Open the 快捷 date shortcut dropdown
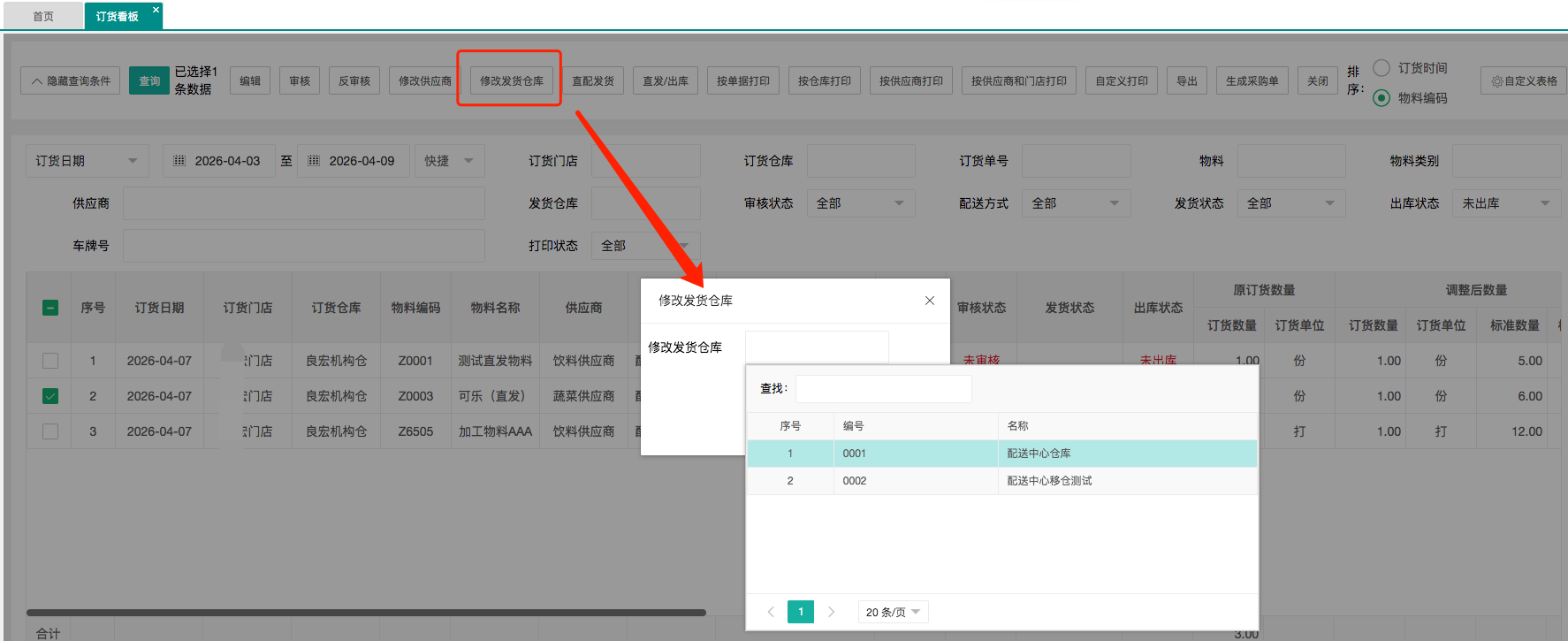Screen dimensions: 1568x641 coord(449,161)
